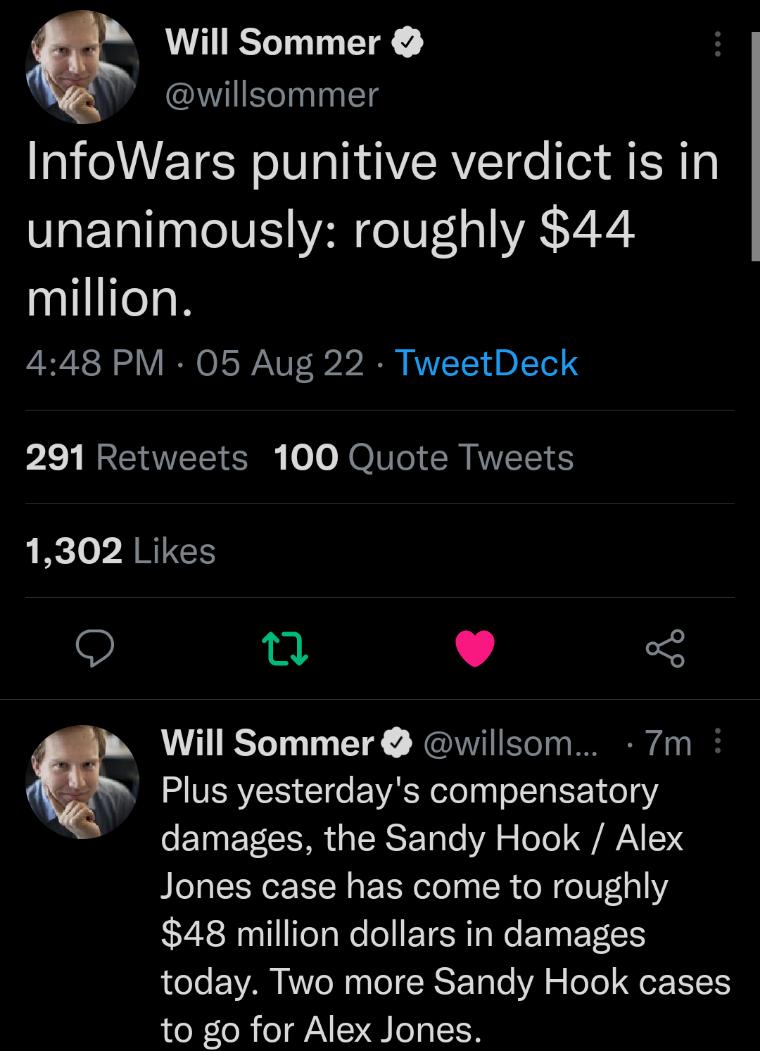Click the retweet arrows icon
Screen dimensions: 760x1051
[x=286, y=650]
